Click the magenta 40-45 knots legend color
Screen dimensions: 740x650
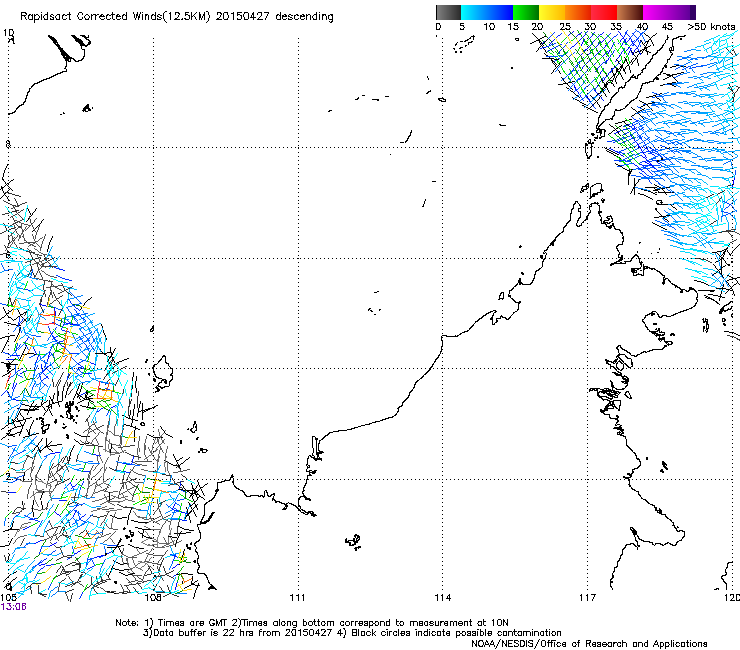(x=656, y=12)
